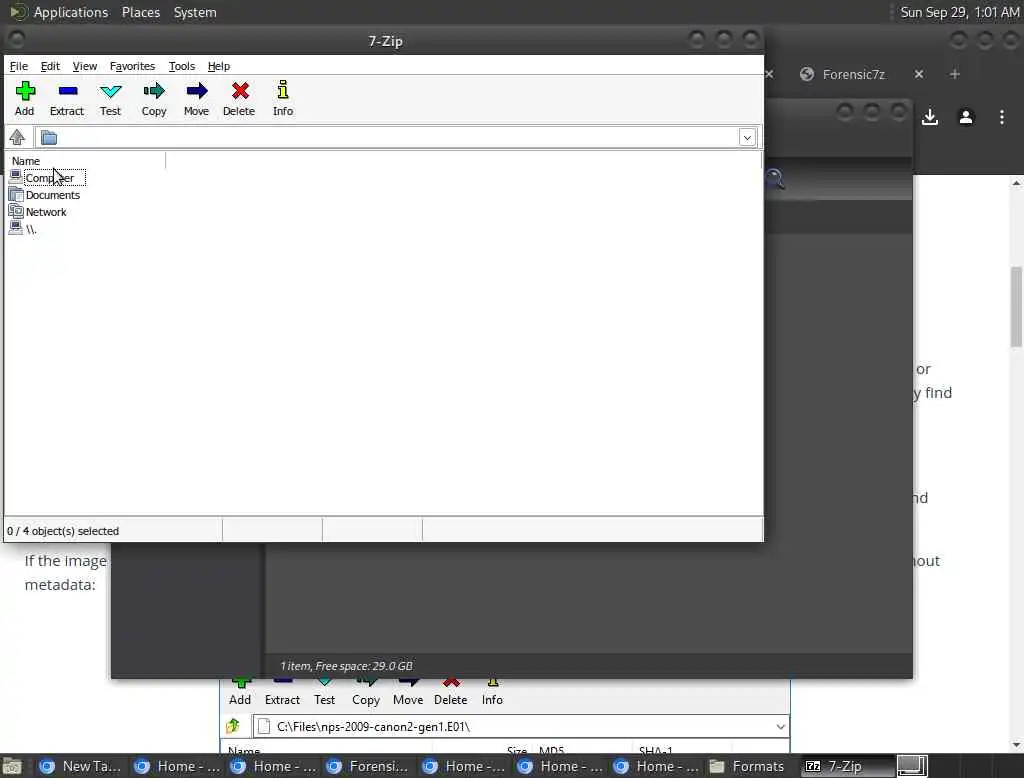Click the scroll down arrow in browser

(x=1016, y=745)
